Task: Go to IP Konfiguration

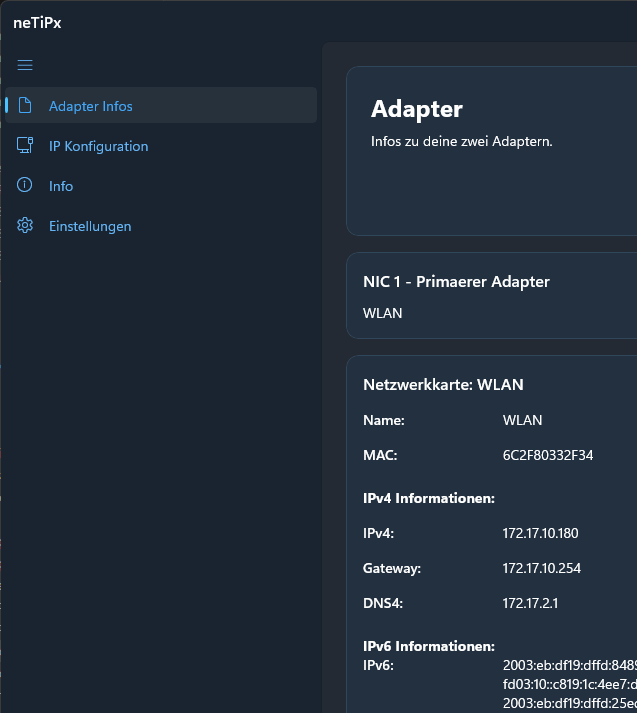Action: pos(161,146)
